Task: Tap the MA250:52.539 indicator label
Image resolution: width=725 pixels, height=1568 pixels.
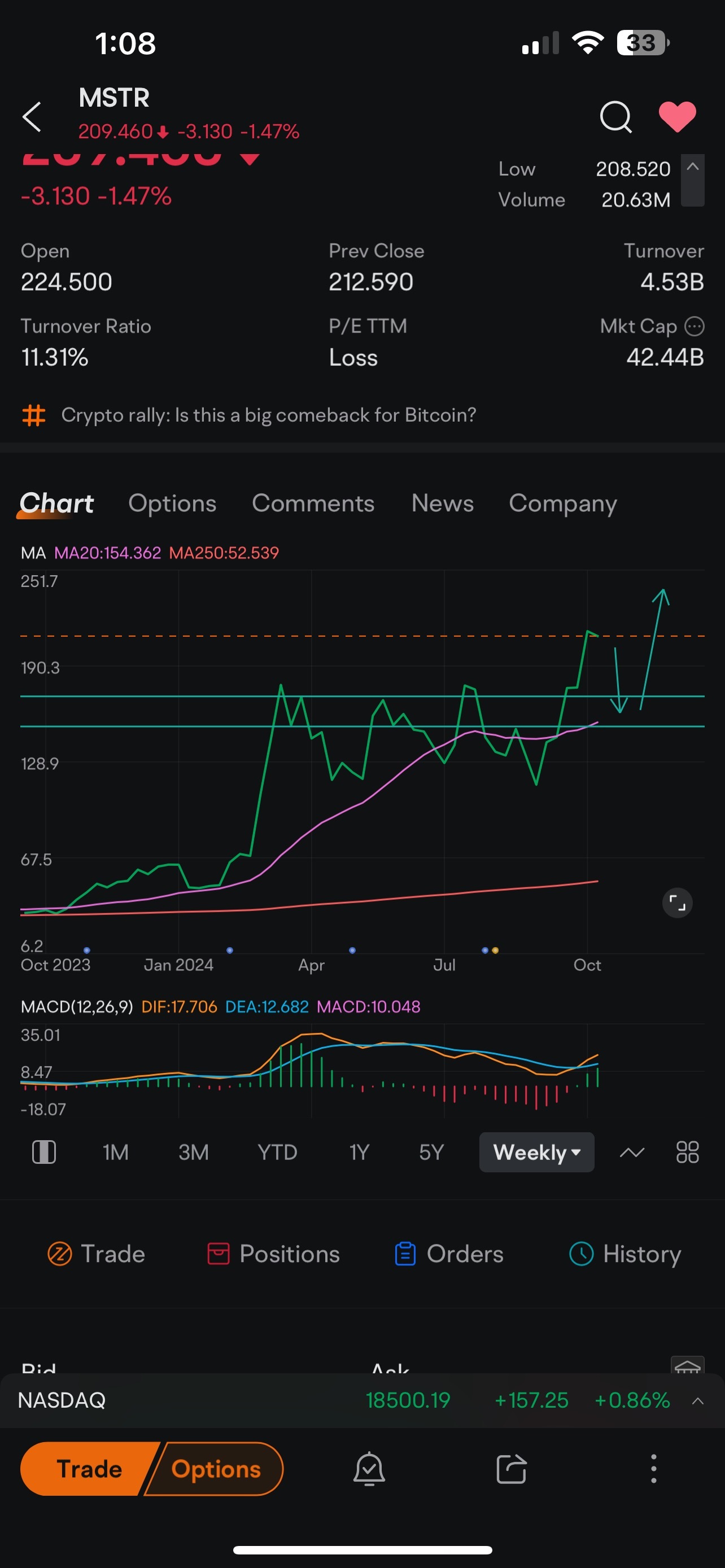Action: [x=224, y=553]
